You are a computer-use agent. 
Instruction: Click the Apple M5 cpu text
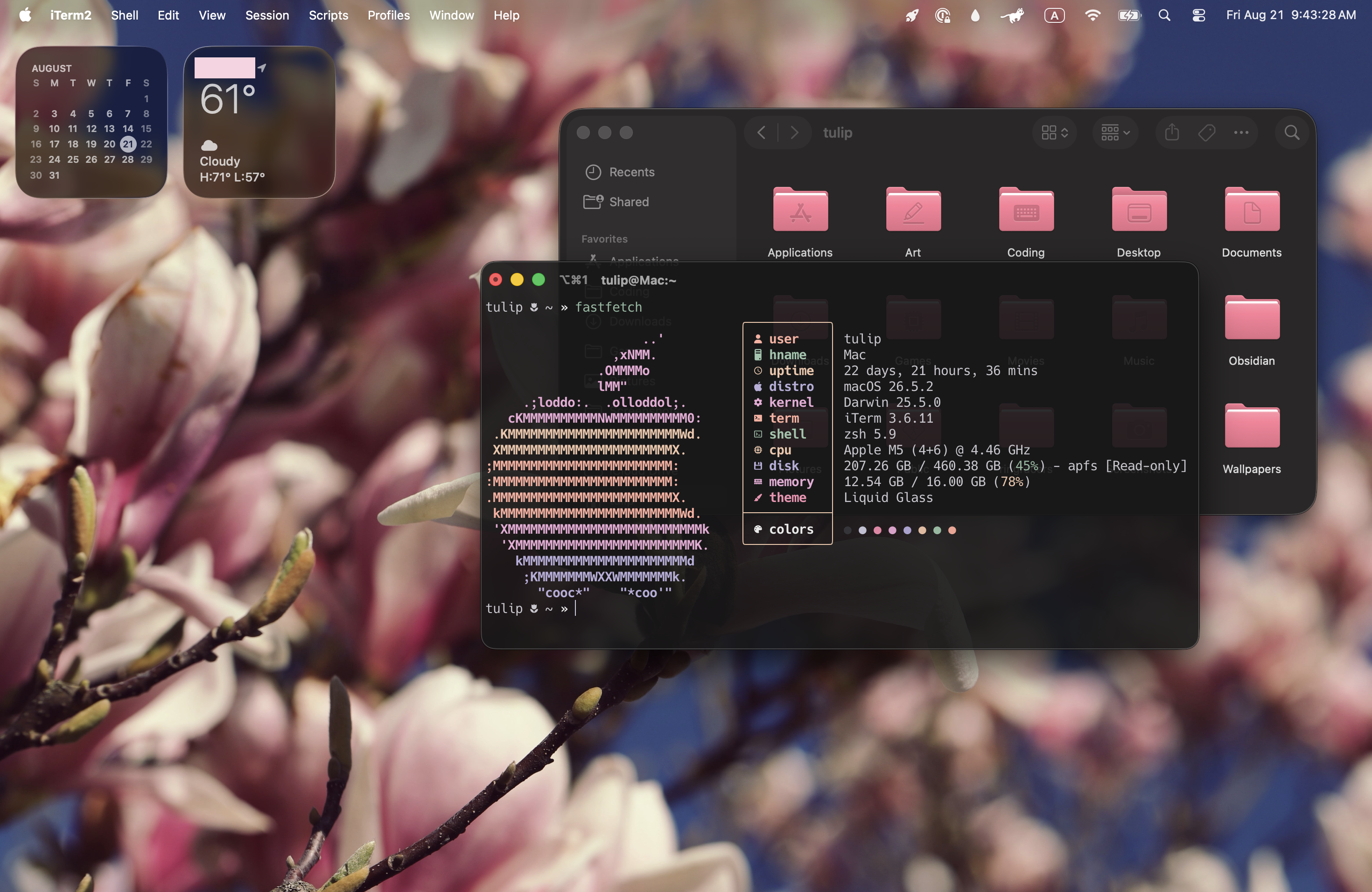click(x=937, y=449)
